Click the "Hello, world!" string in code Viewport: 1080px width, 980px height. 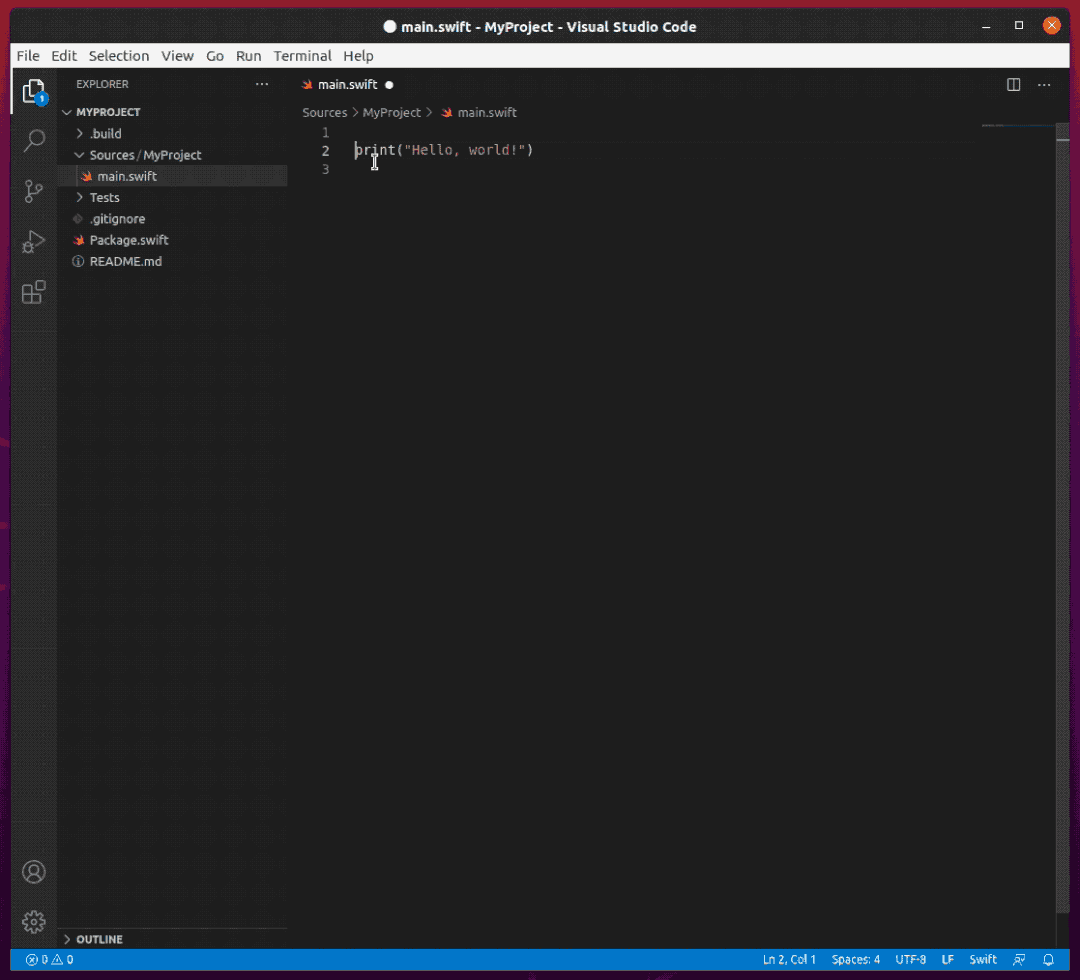tap(465, 150)
